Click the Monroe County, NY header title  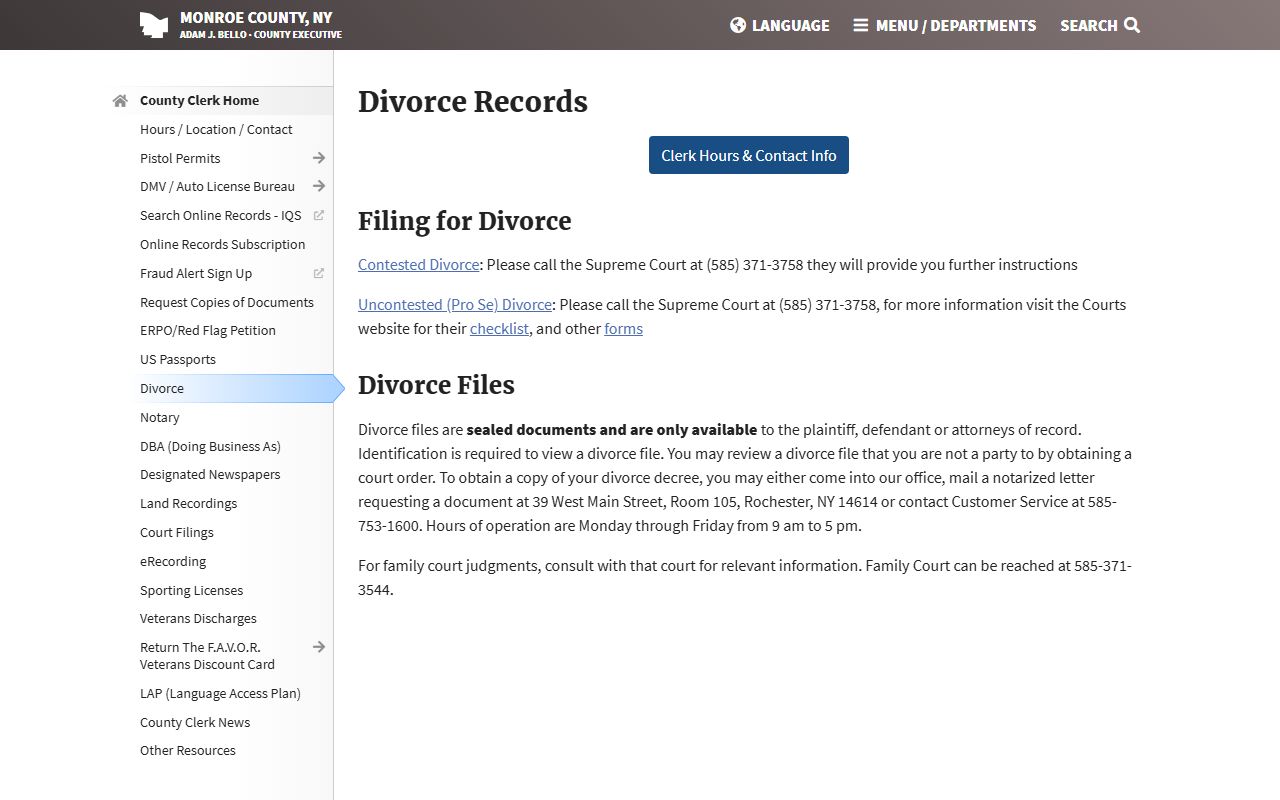pos(256,17)
